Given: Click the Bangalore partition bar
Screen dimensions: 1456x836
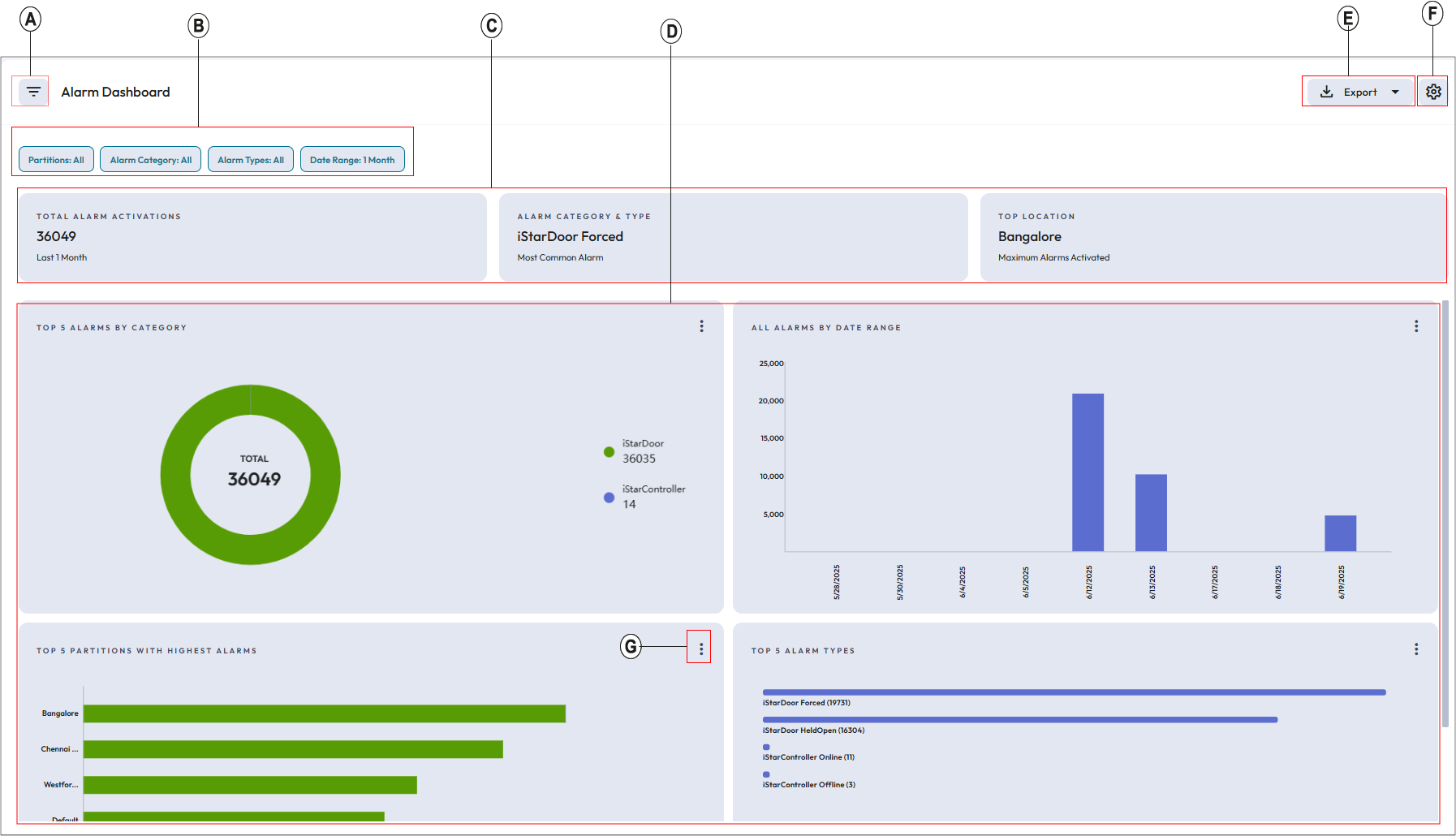Looking at the screenshot, I should pos(324,713).
